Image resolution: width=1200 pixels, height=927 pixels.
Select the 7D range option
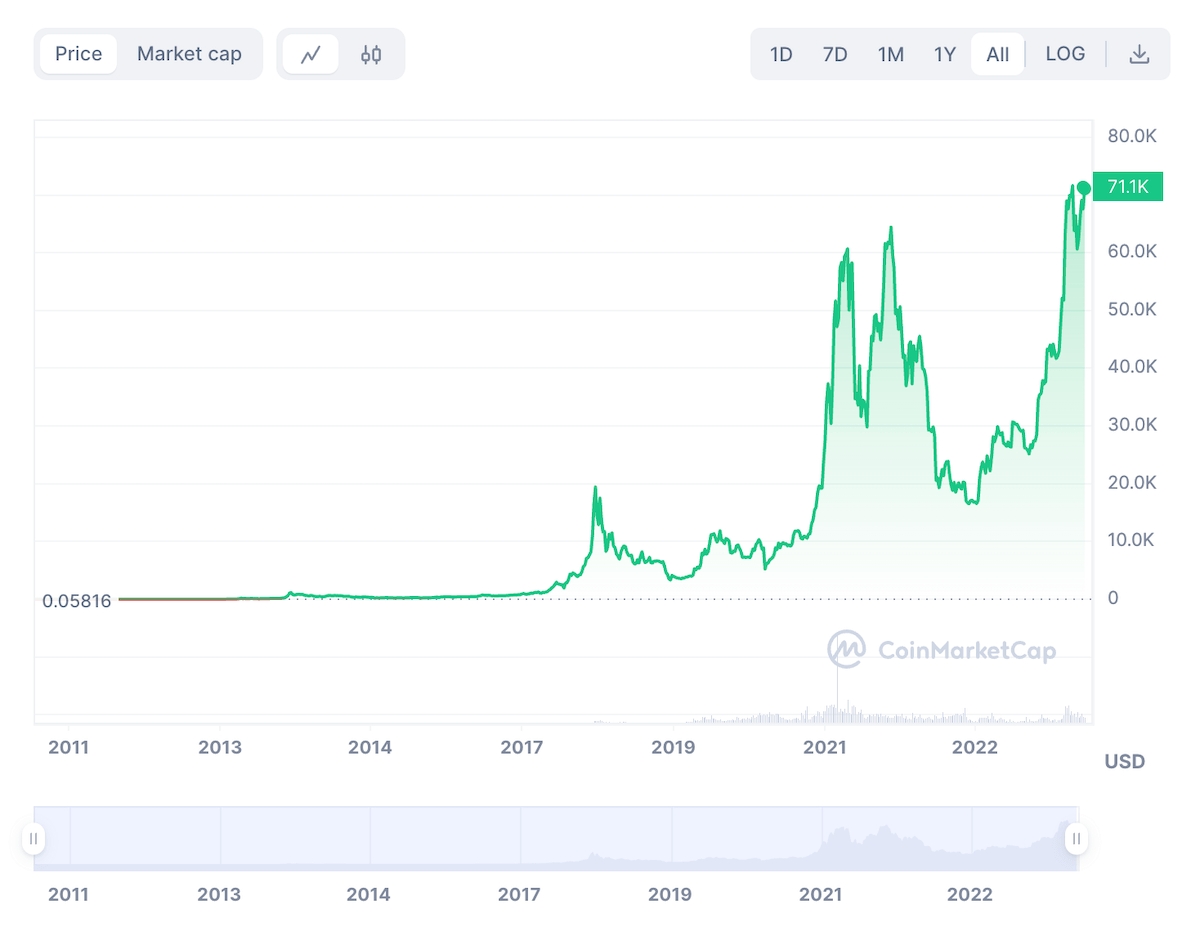(x=835, y=54)
